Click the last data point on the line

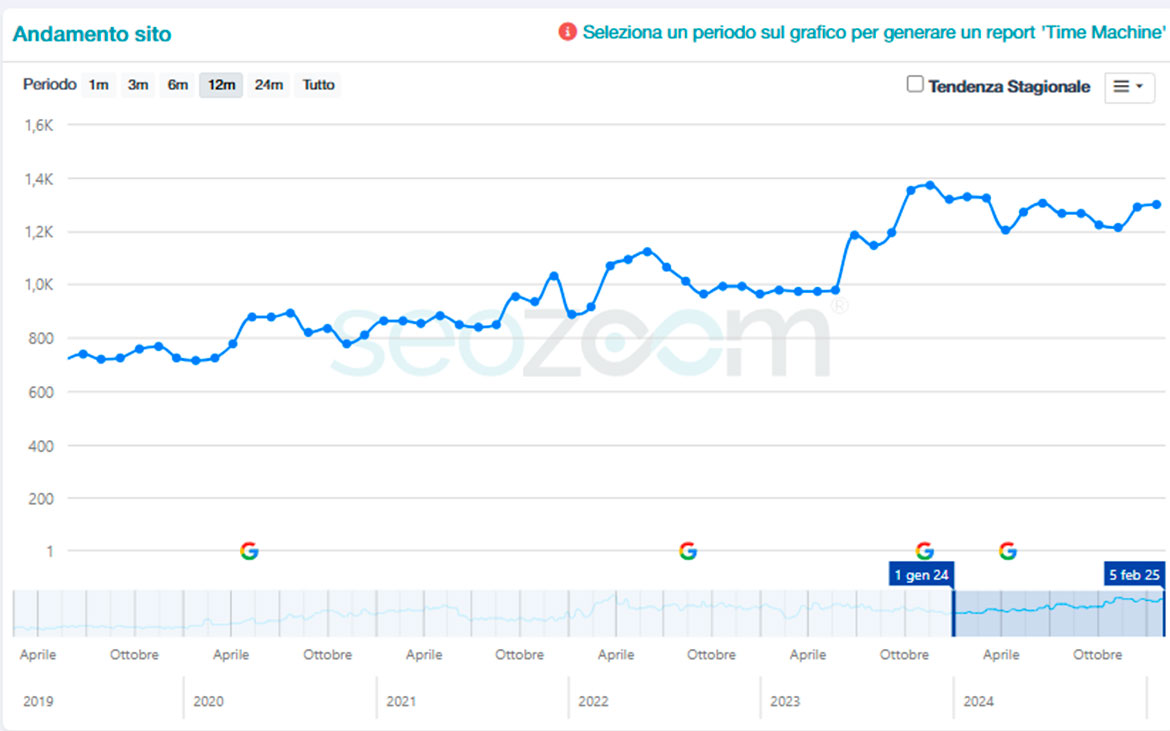point(1156,204)
